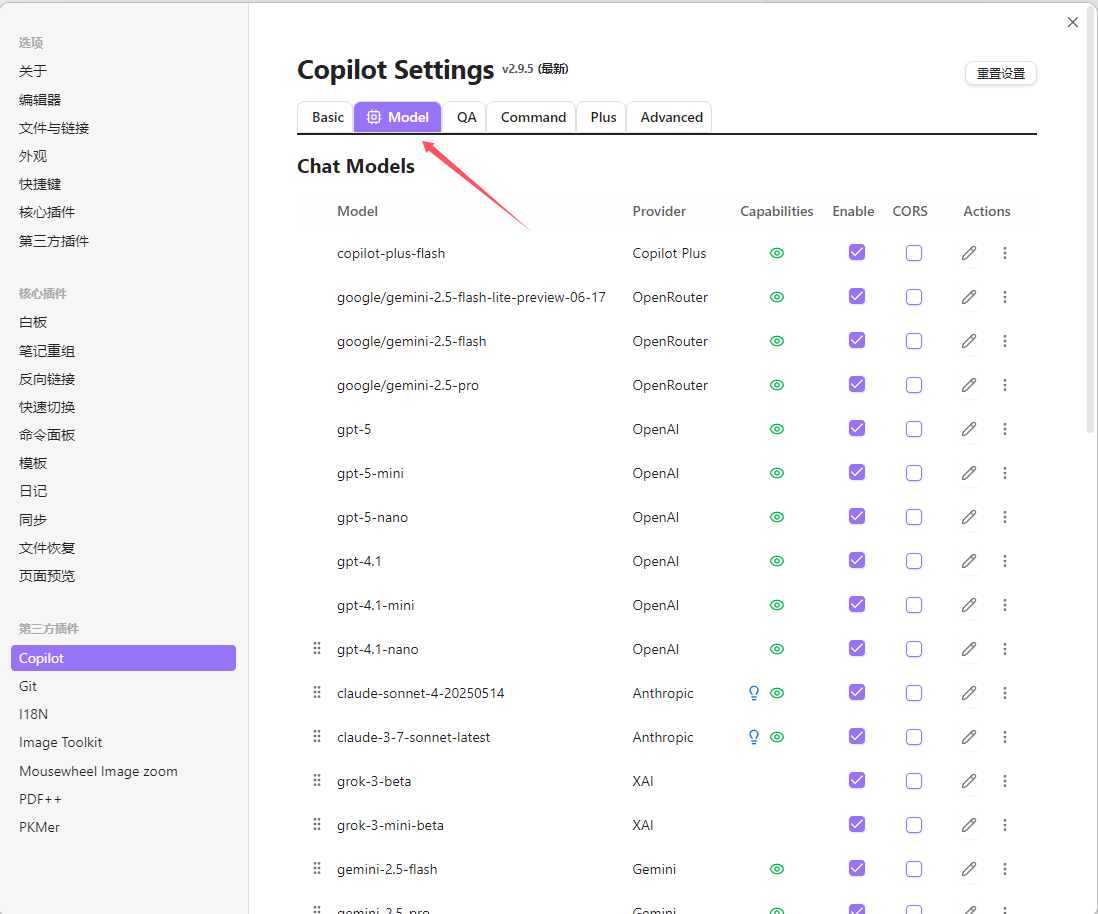Click the 重置设置 reset button
Image resolution: width=1098 pixels, height=914 pixels.
1001,74
